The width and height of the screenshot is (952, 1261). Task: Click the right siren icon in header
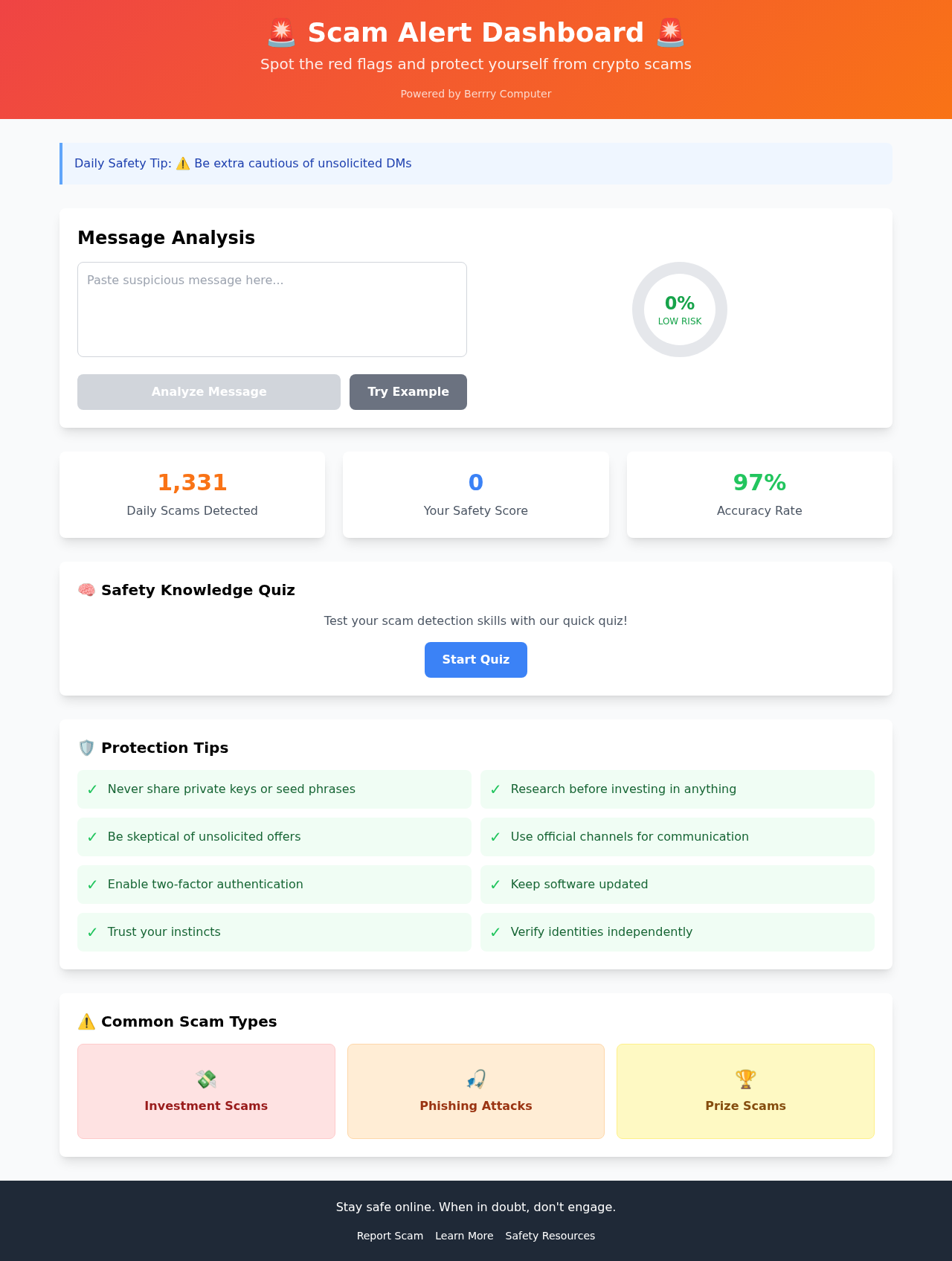[670, 33]
